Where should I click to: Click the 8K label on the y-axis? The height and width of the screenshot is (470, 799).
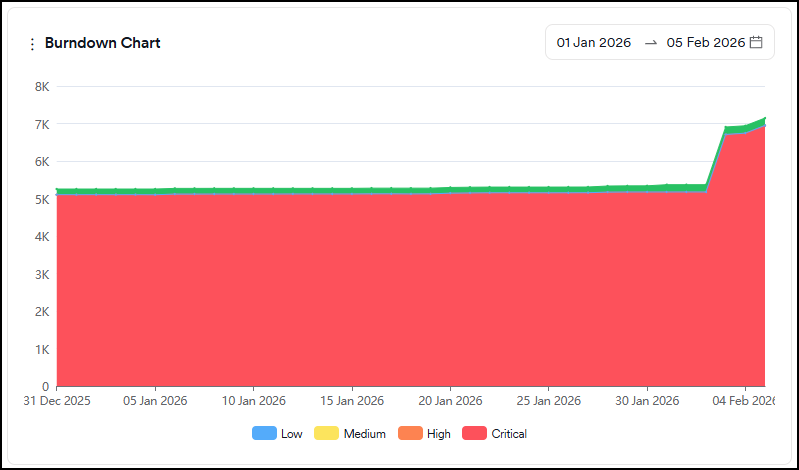click(x=42, y=87)
